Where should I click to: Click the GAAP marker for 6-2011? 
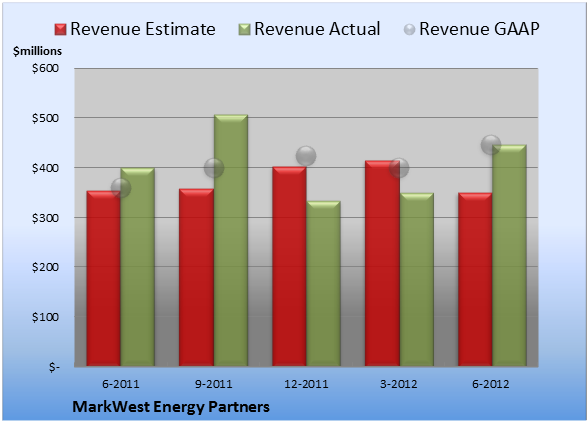coord(121,188)
